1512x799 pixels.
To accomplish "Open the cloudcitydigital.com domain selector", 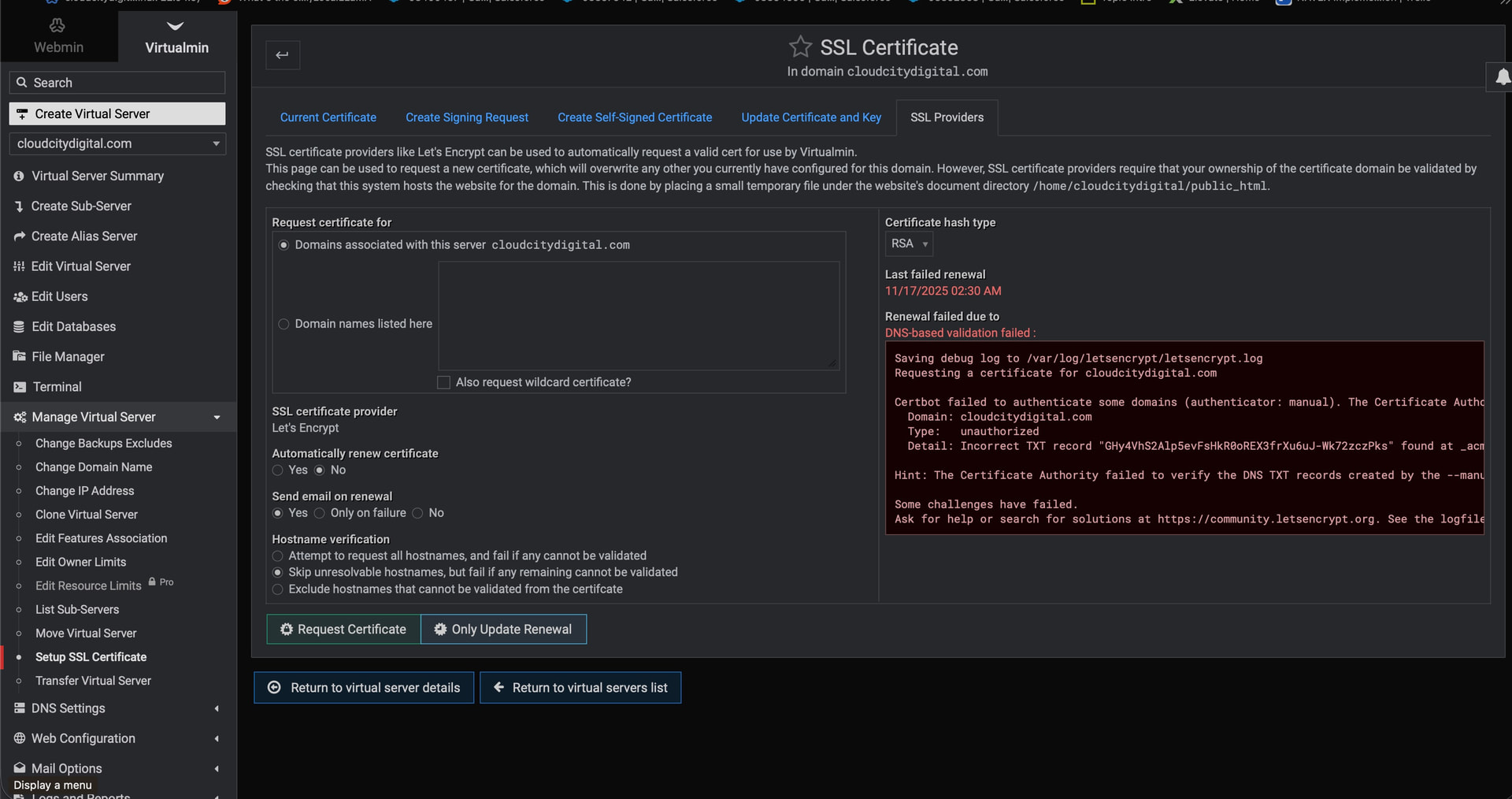I will pos(117,143).
